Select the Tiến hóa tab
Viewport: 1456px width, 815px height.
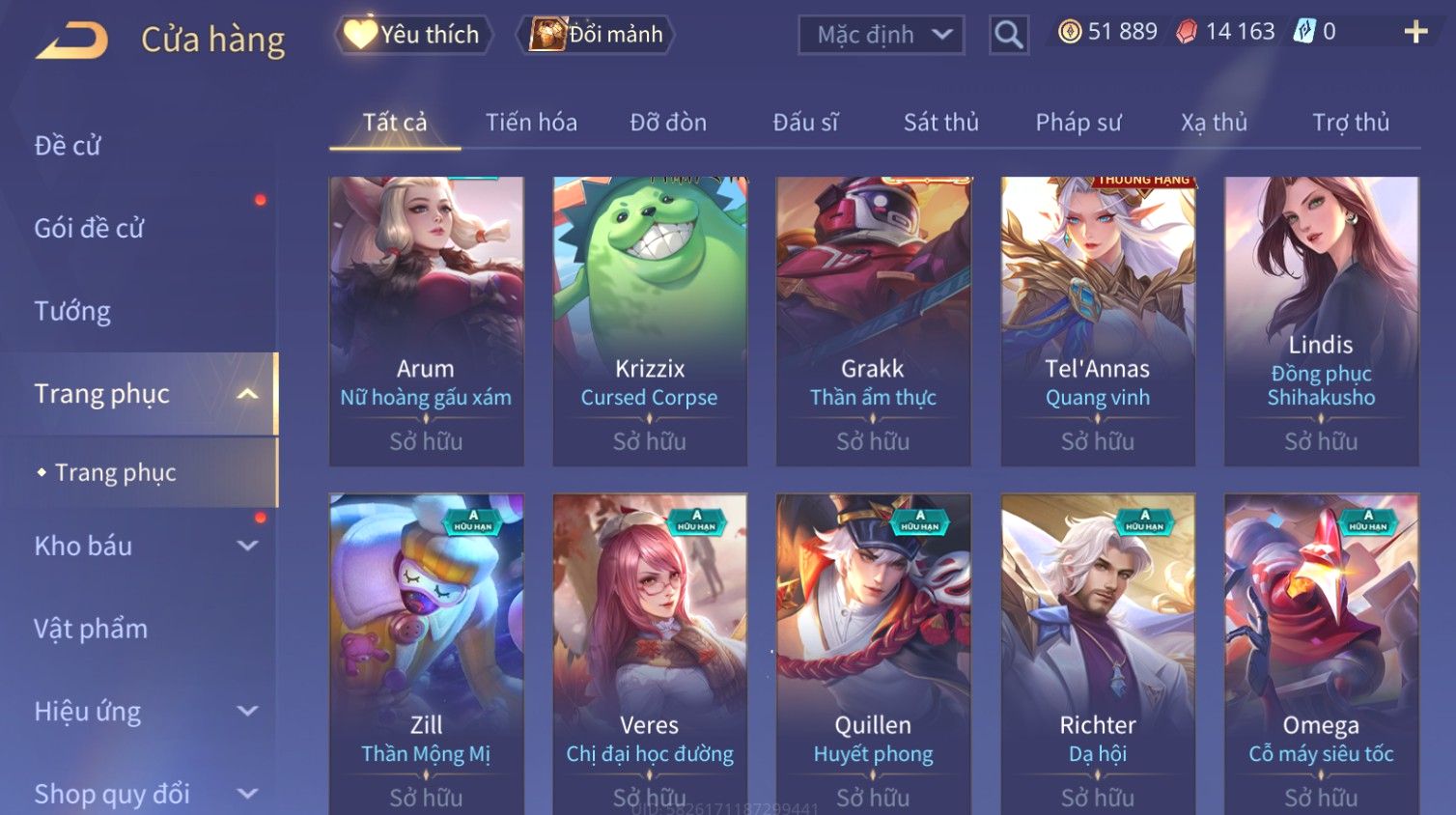pyautogui.click(x=531, y=123)
